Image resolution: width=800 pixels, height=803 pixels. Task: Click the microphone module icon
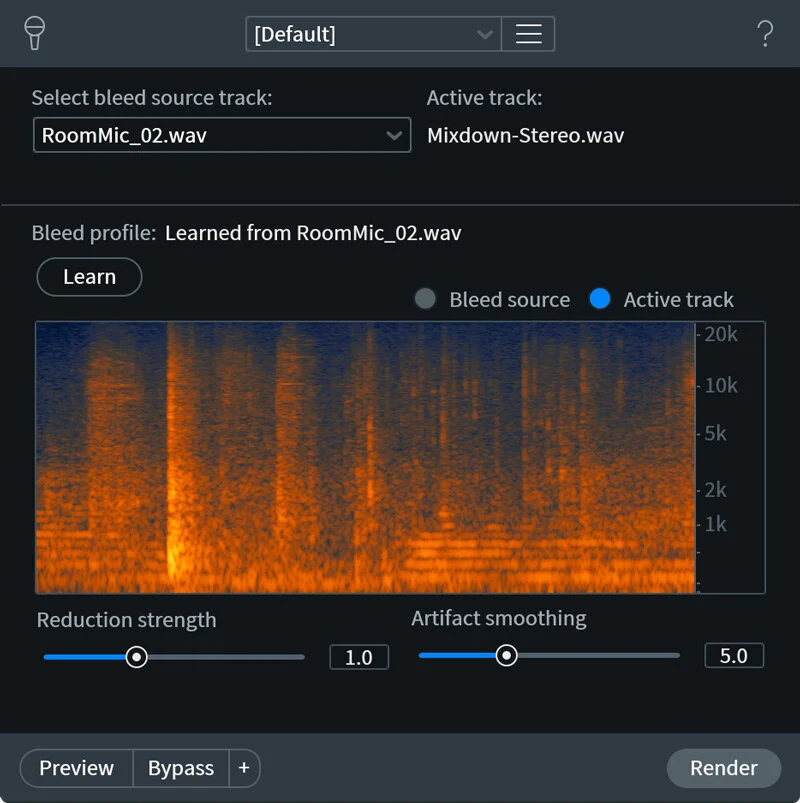pyautogui.click(x=36, y=33)
